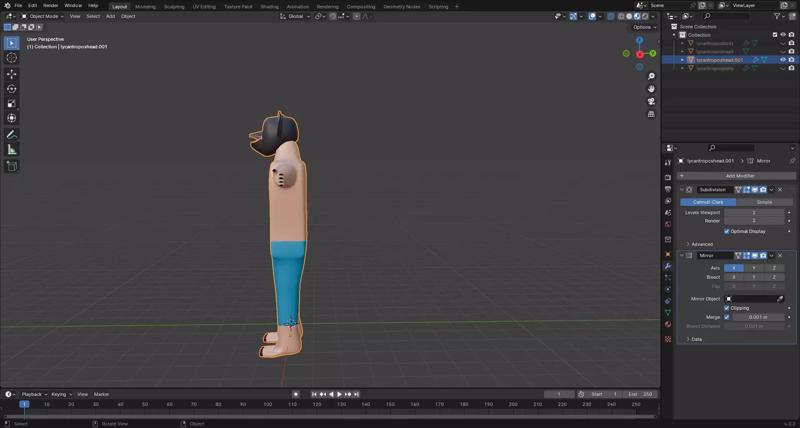Select the Rotate tool
This screenshot has width=800, height=428.
point(12,89)
